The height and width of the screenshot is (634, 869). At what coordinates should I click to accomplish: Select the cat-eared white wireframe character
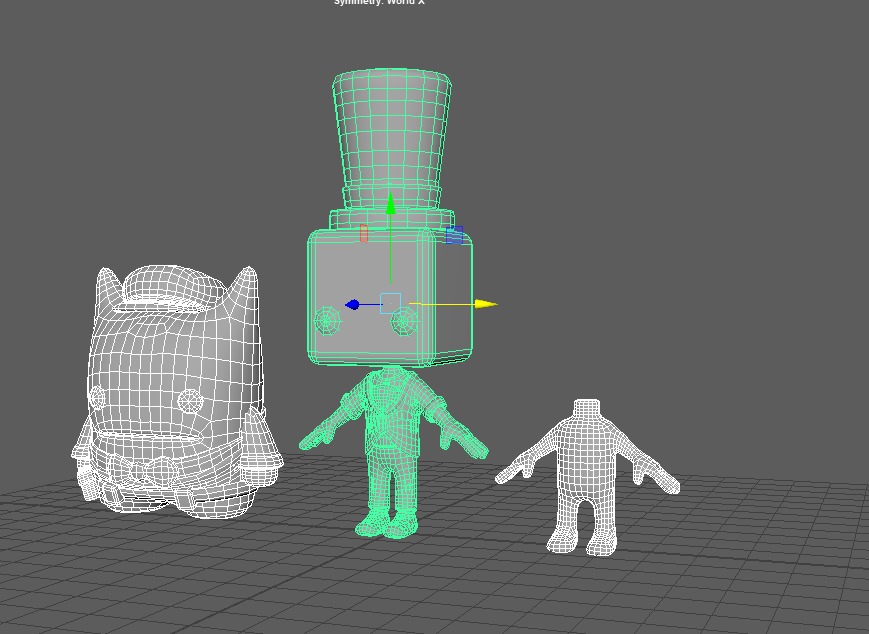click(176, 391)
